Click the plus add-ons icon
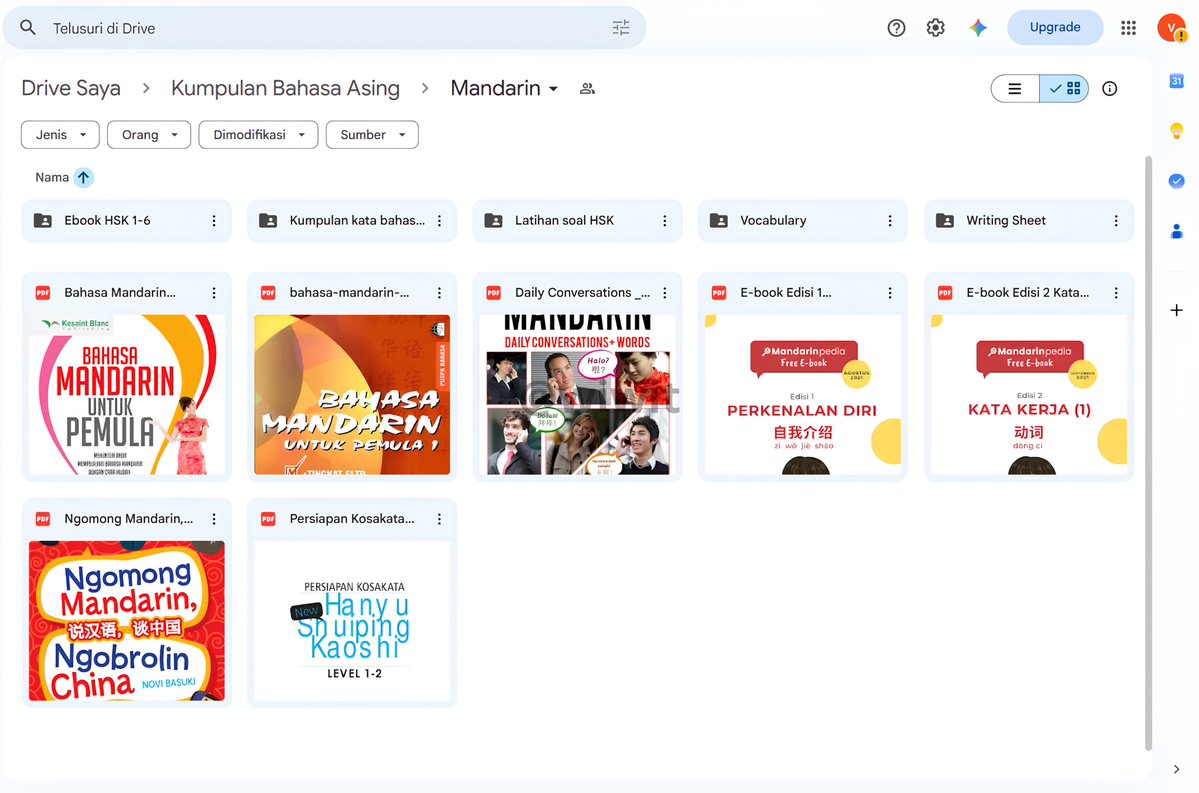This screenshot has height=793, width=1199. point(1176,310)
